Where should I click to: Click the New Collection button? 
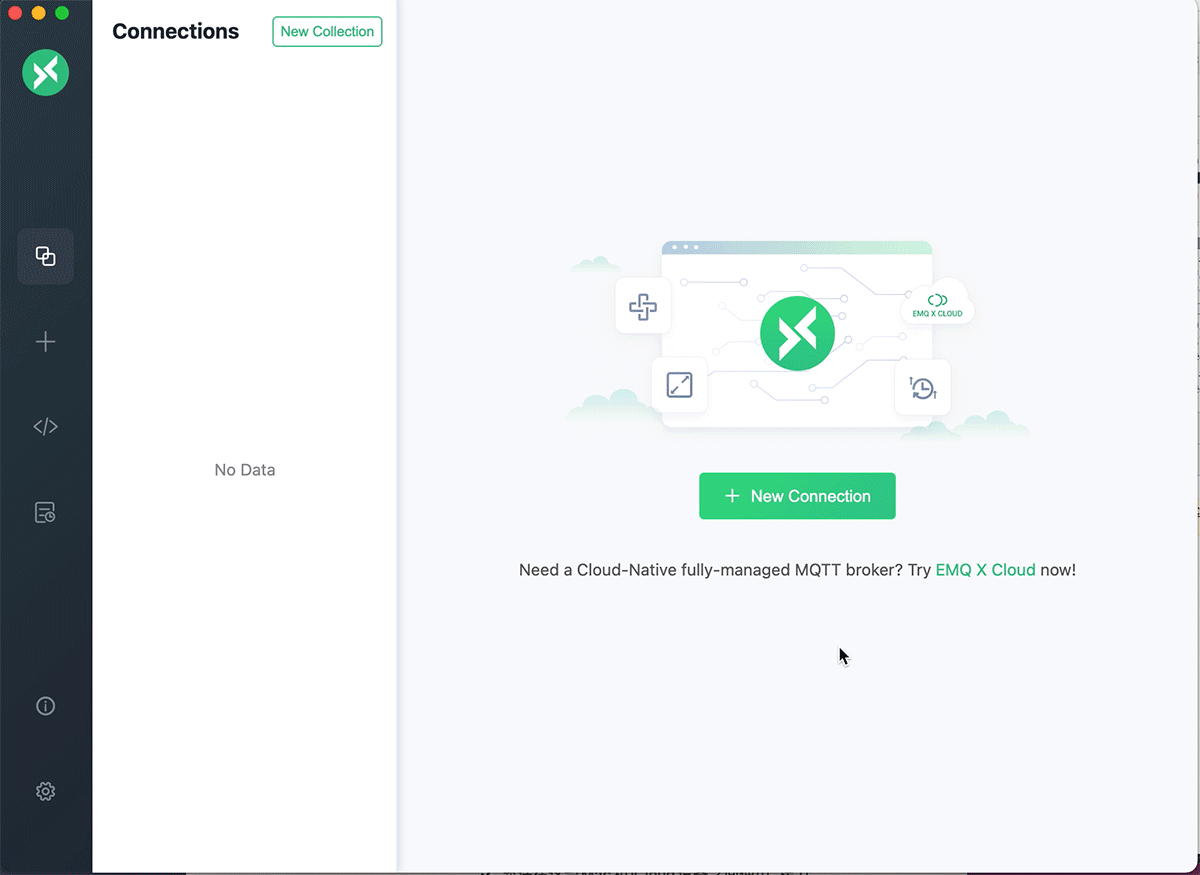coord(327,31)
